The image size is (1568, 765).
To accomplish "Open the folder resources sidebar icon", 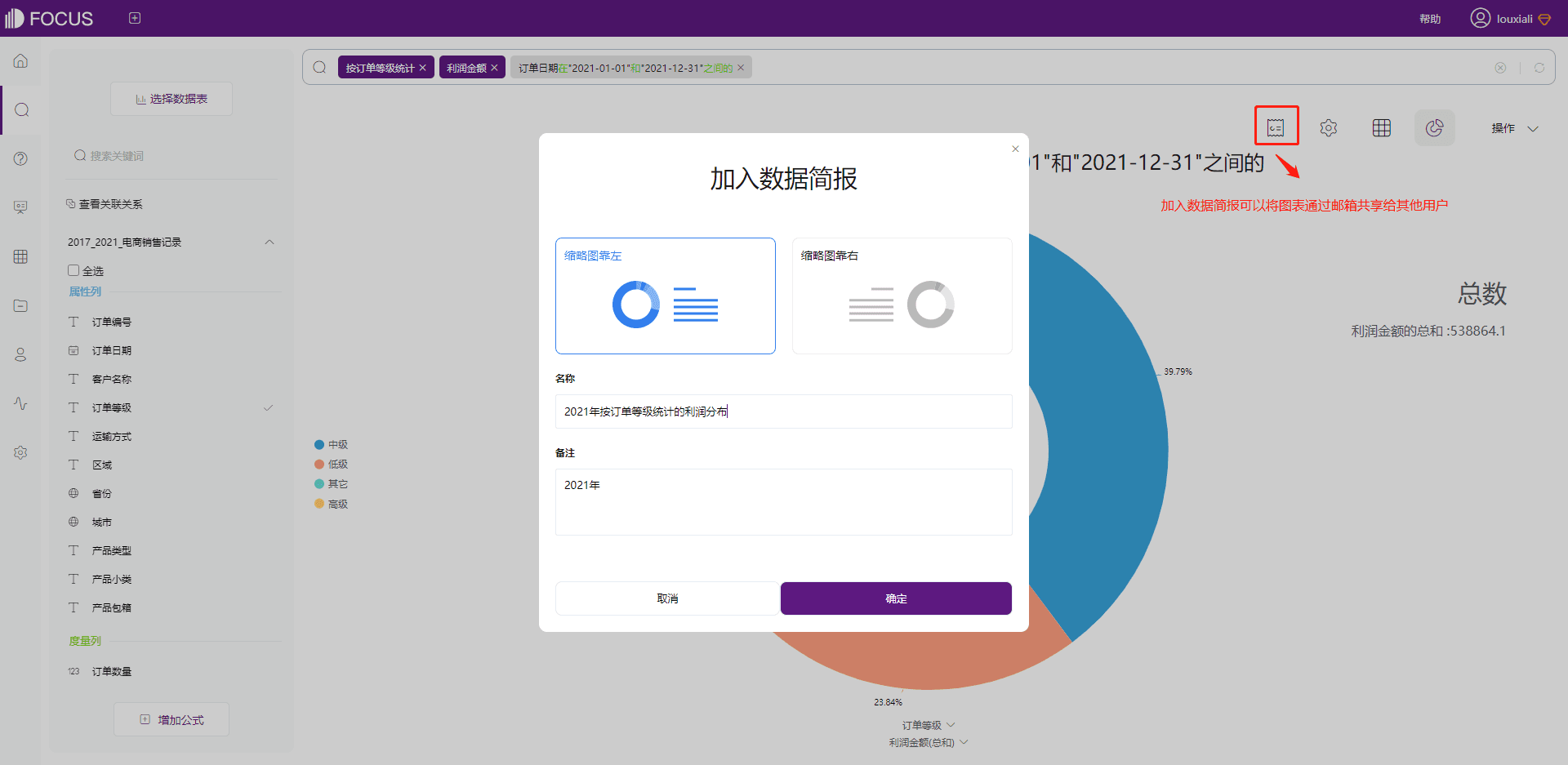I will (21, 305).
